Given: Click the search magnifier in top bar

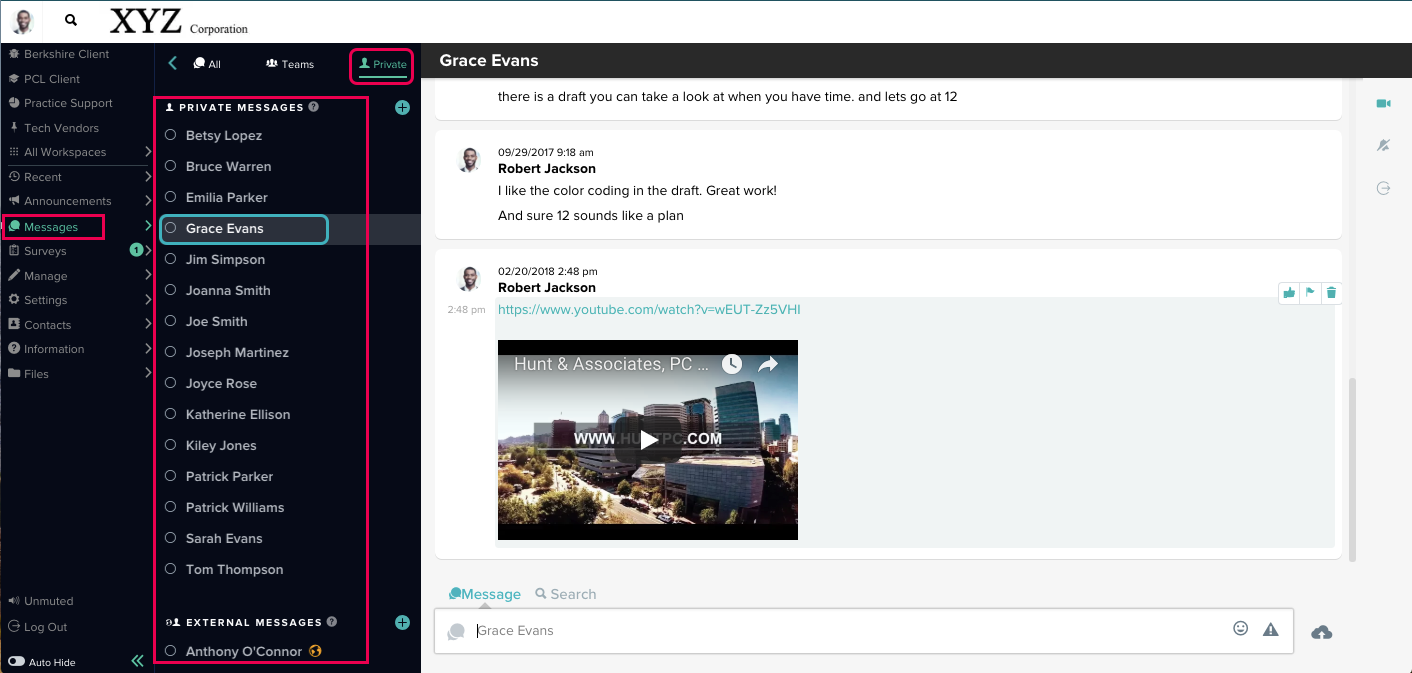Looking at the screenshot, I should point(71,20).
